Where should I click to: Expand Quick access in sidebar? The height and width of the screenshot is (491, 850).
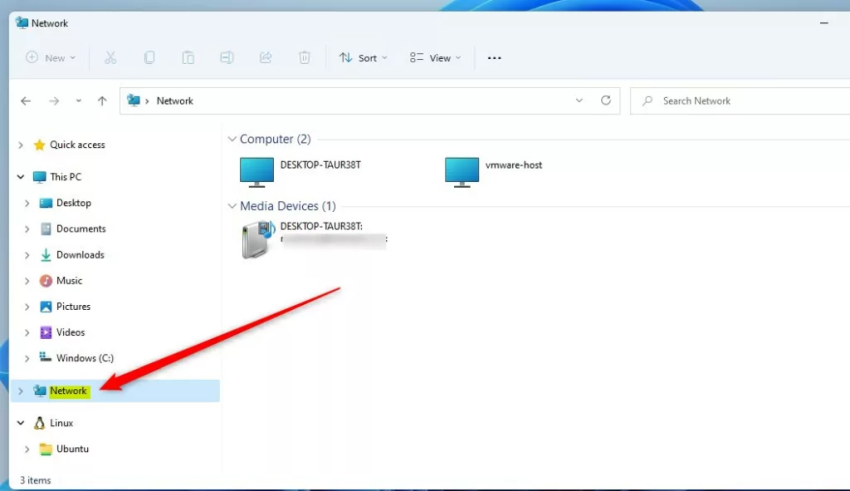point(21,145)
